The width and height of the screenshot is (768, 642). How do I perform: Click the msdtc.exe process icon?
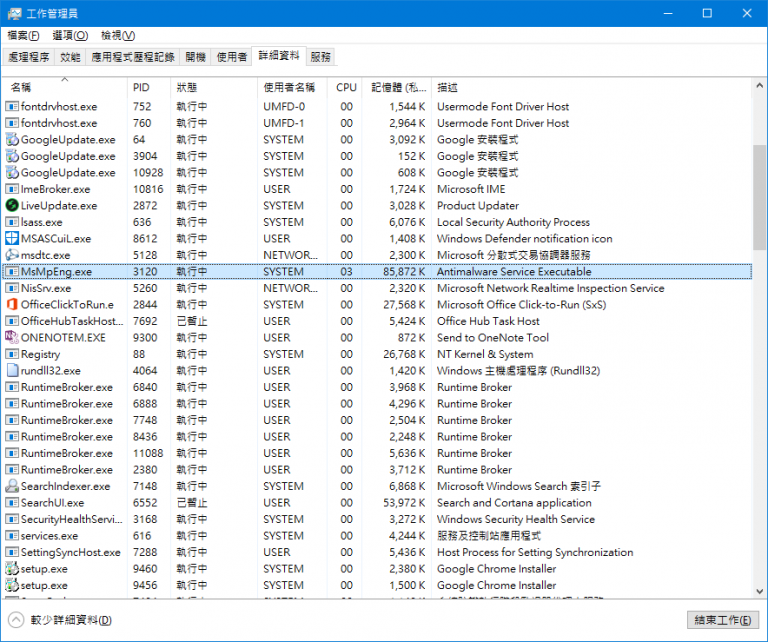pos(12,255)
